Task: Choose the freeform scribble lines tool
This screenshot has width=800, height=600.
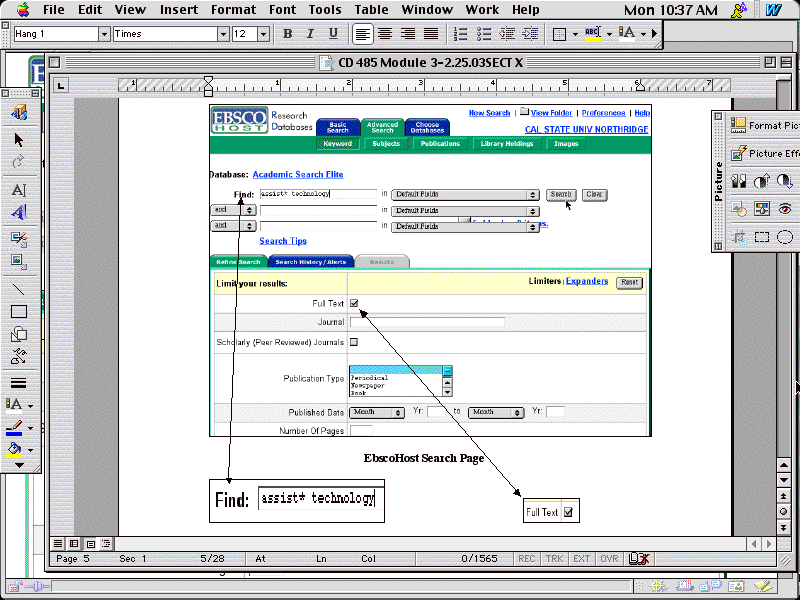Action: [x=19, y=356]
